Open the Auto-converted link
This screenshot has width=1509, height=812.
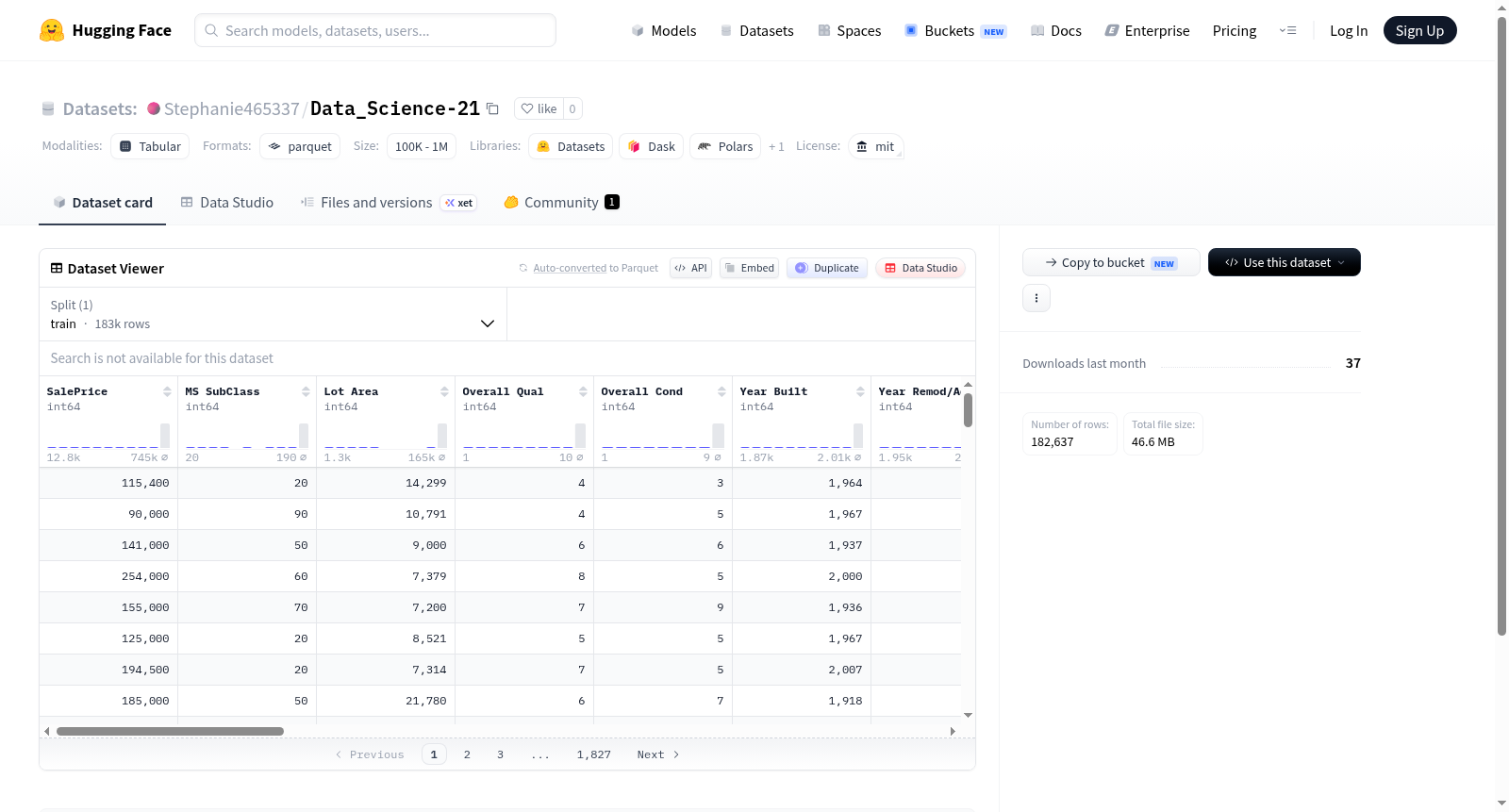click(x=570, y=268)
